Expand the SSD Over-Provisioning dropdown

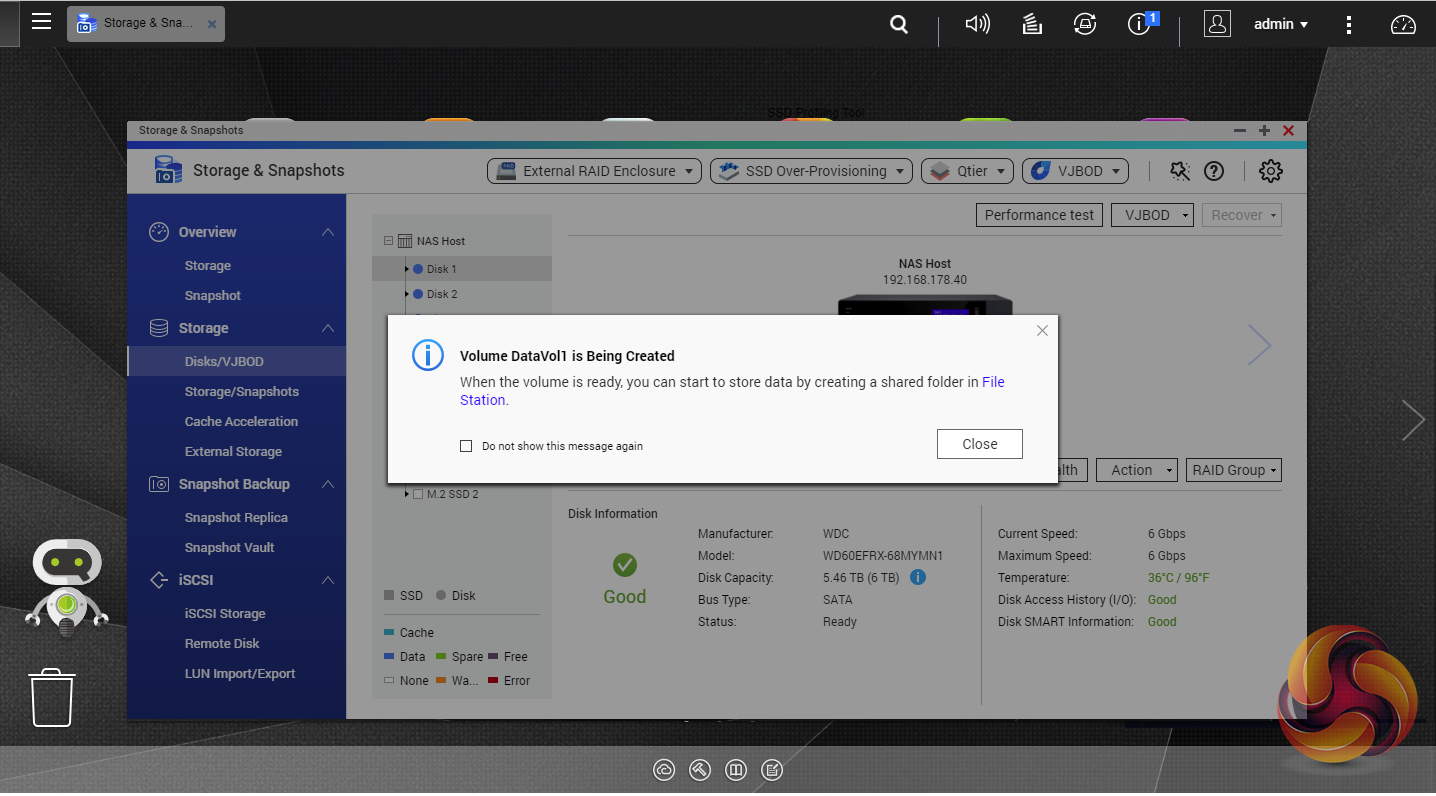point(811,171)
